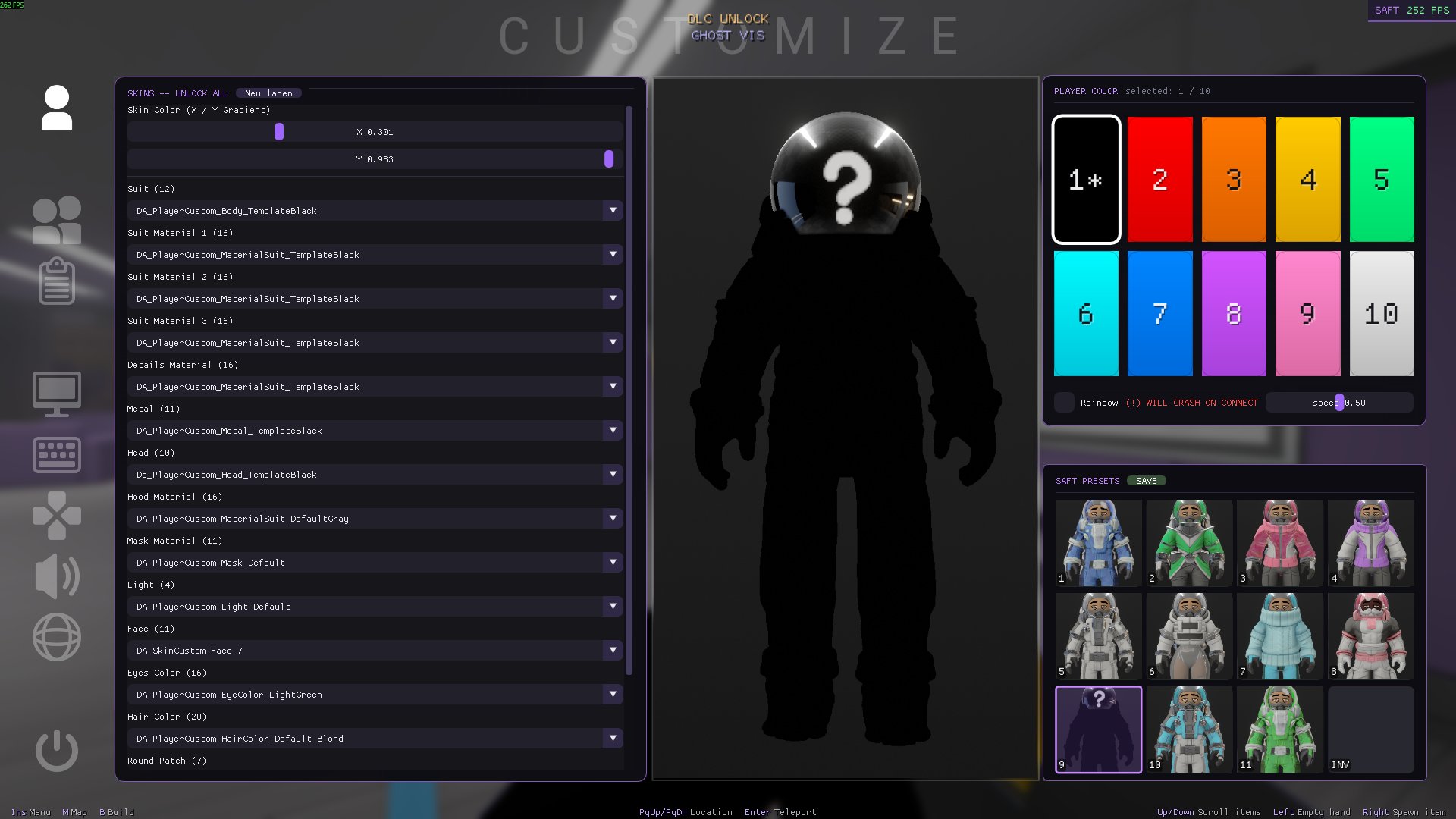Image resolution: width=1456 pixels, height=819 pixels.
Task: Expand the Head dropdown
Action: click(375, 475)
